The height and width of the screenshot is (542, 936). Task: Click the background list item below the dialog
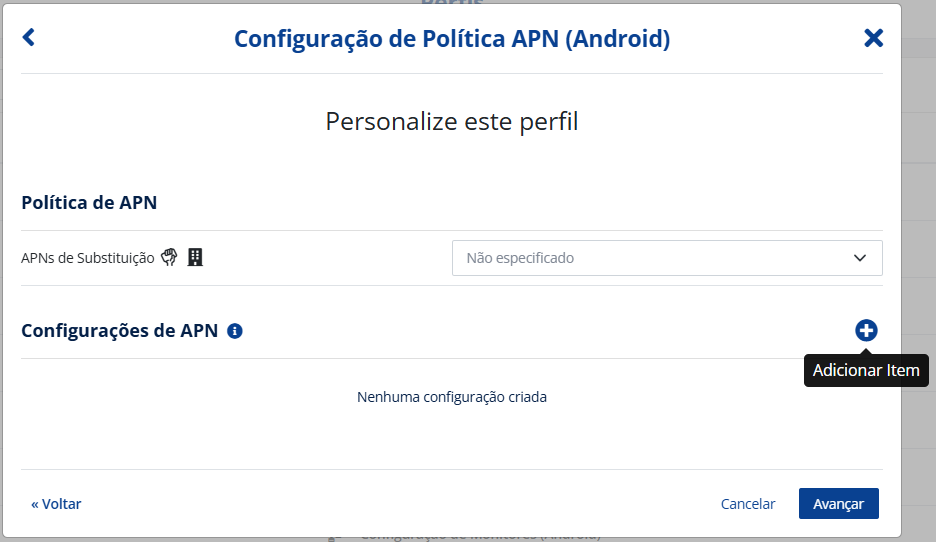tap(480, 537)
